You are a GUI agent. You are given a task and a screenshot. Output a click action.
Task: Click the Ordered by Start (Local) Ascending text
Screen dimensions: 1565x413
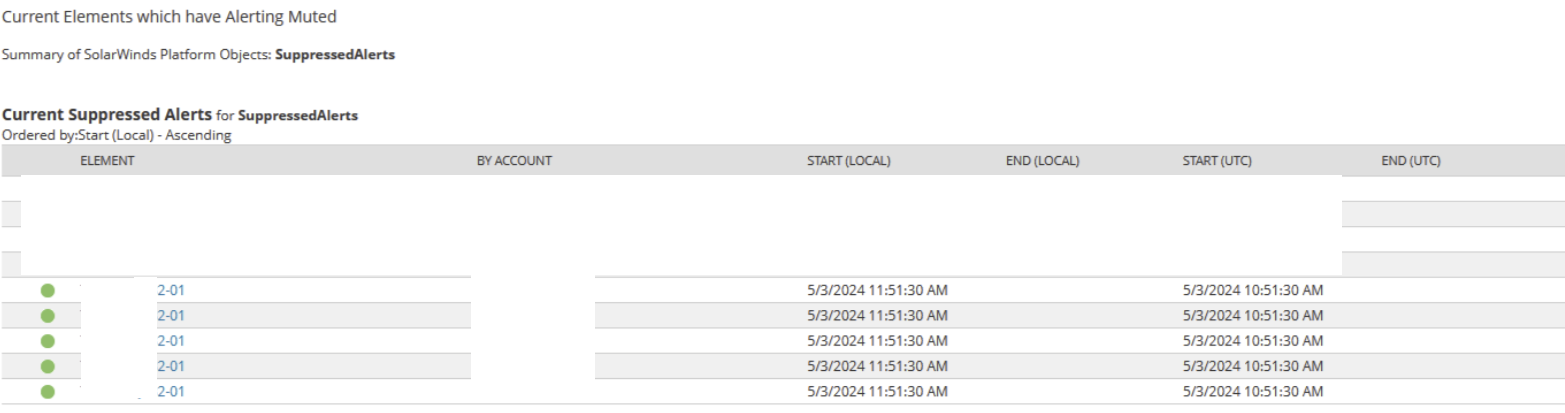tap(117, 135)
